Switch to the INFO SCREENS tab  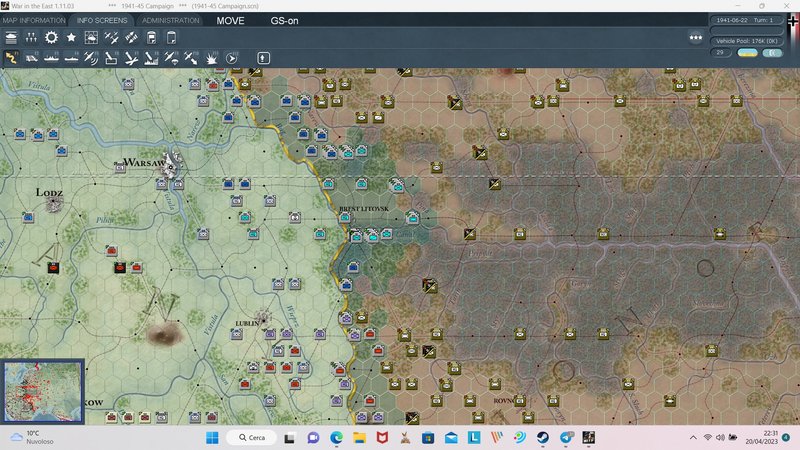[102, 20]
